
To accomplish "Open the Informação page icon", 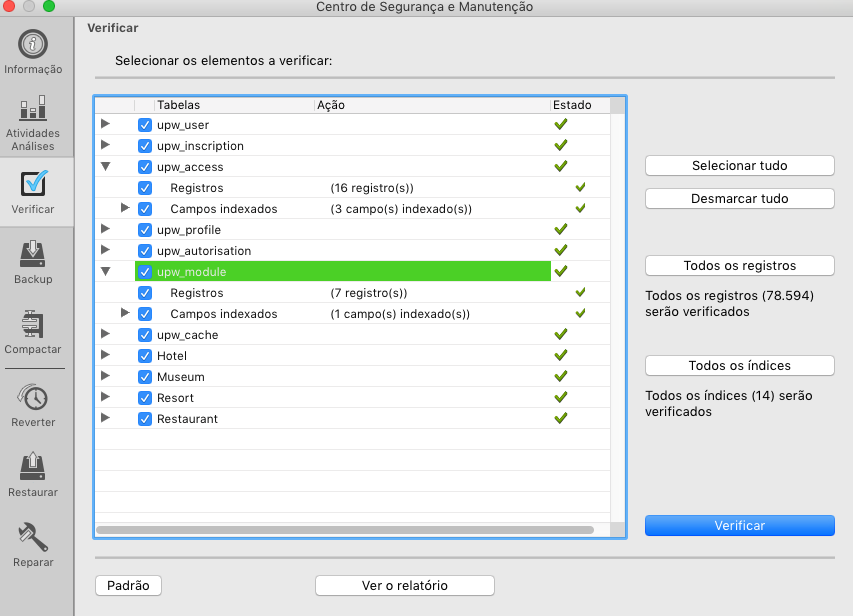I will tap(33, 45).
